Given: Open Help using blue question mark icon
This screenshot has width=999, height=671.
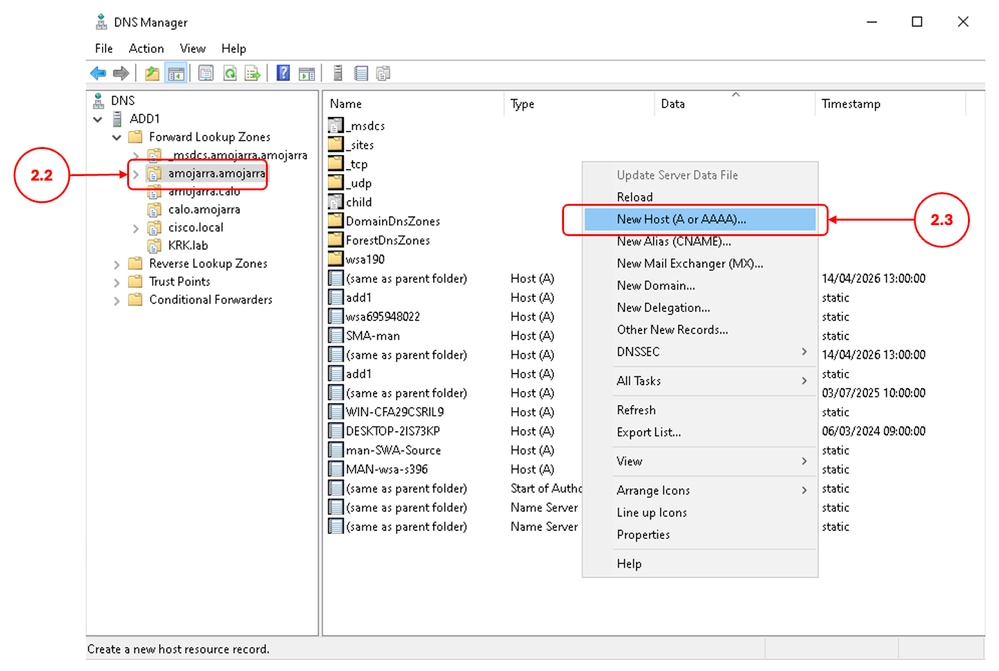Looking at the screenshot, I should click(x=283, y=73).
